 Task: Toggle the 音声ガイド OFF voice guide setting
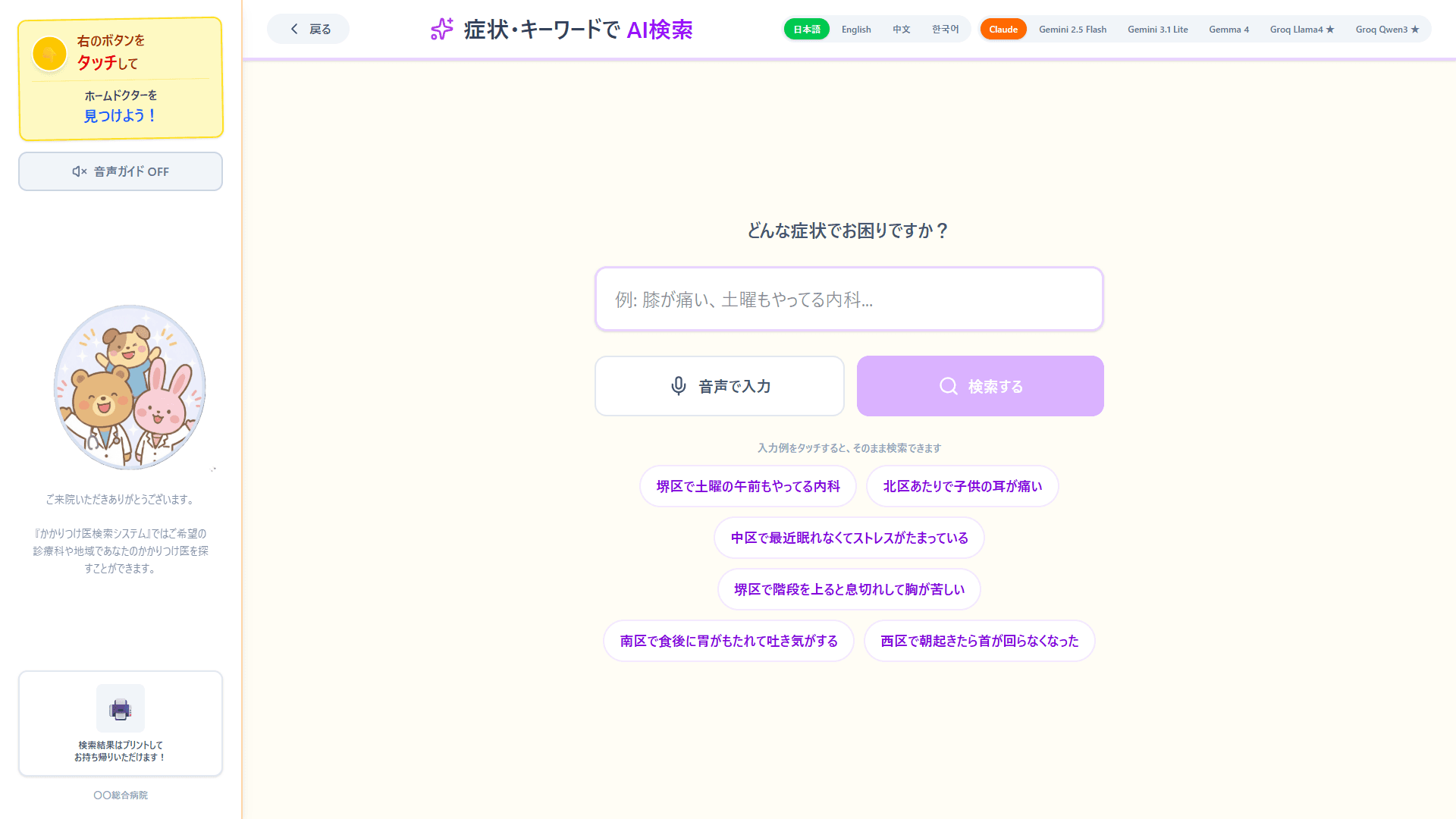[x=120, y=171]
